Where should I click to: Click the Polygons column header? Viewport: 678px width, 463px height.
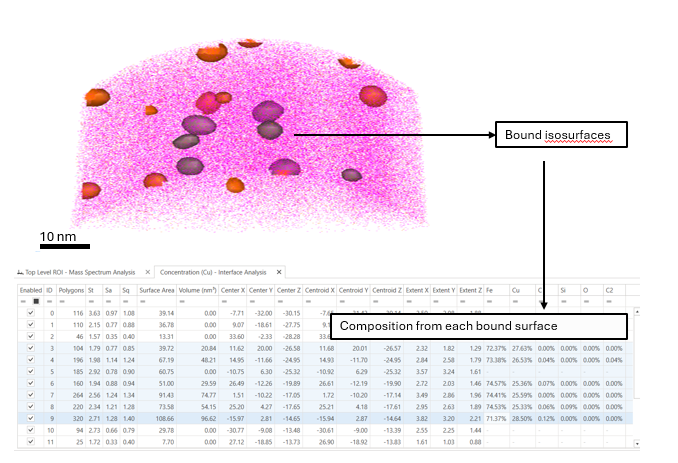71,289
